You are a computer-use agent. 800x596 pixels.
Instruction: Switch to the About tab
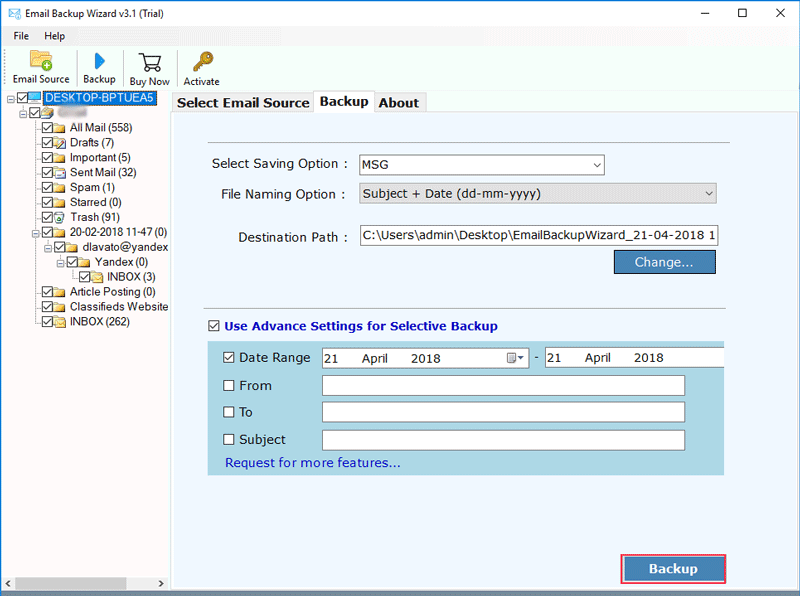coord(398,103)
